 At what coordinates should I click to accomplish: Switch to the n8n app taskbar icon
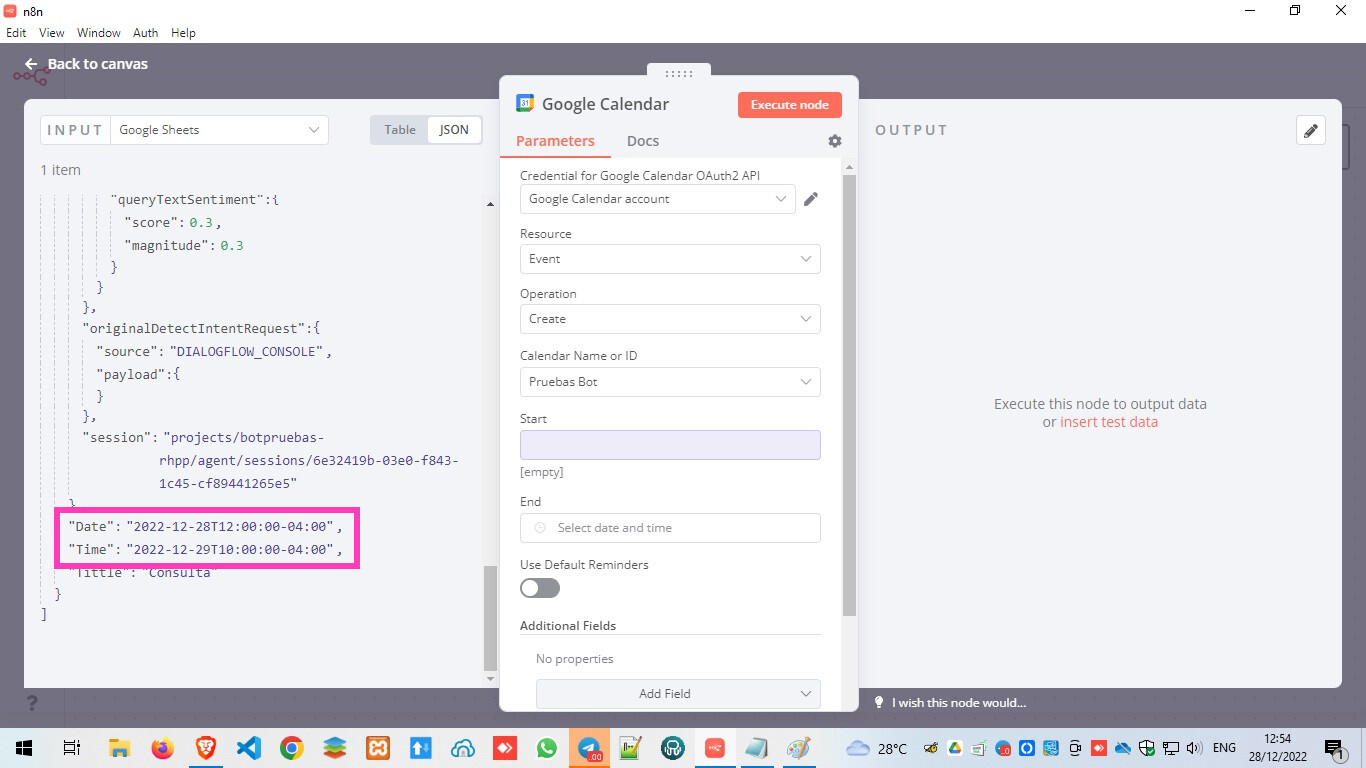pos(715,748)
